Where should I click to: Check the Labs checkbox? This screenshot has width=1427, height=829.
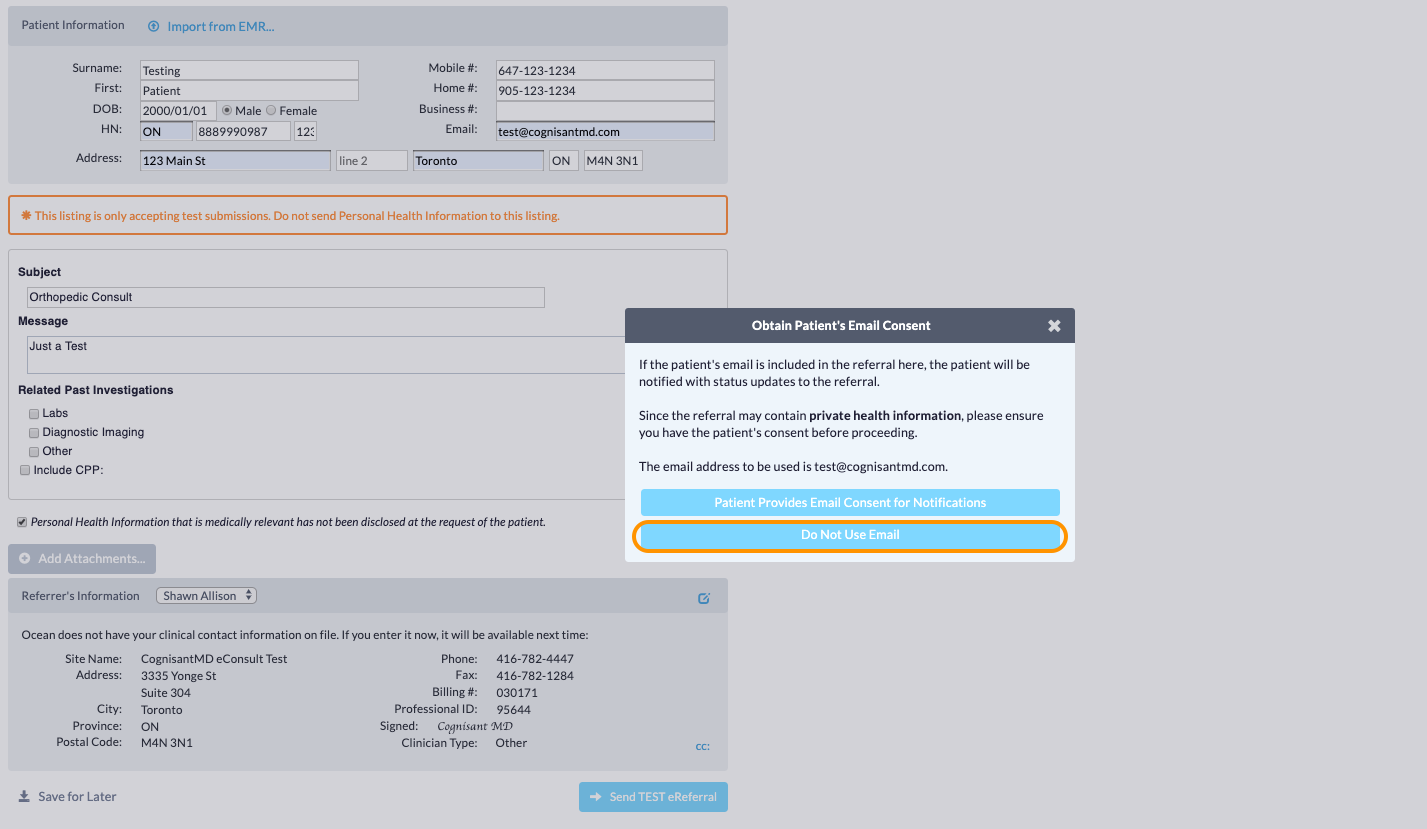click(34, 414)
